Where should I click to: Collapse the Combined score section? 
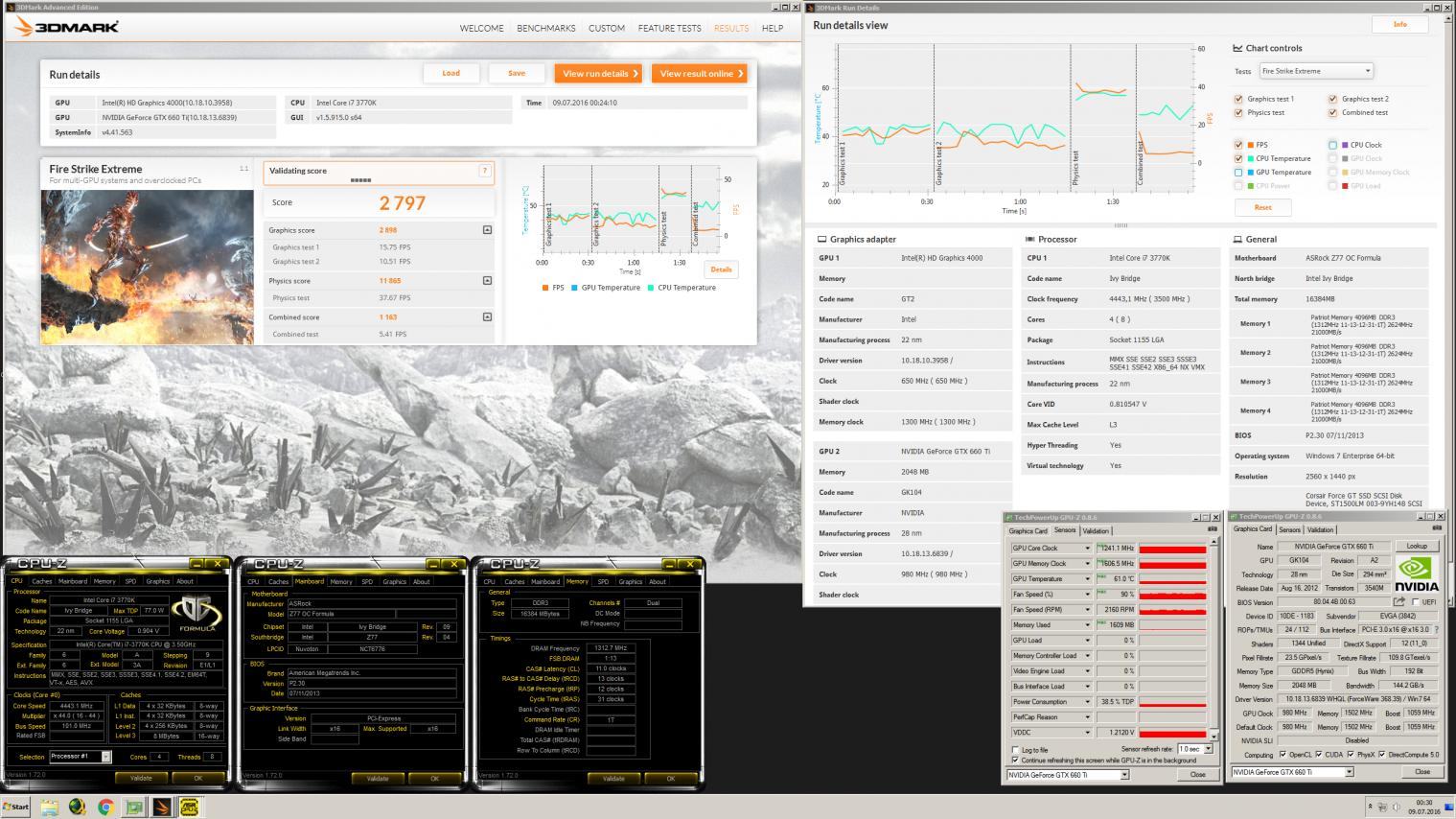(x=487, y=317)
